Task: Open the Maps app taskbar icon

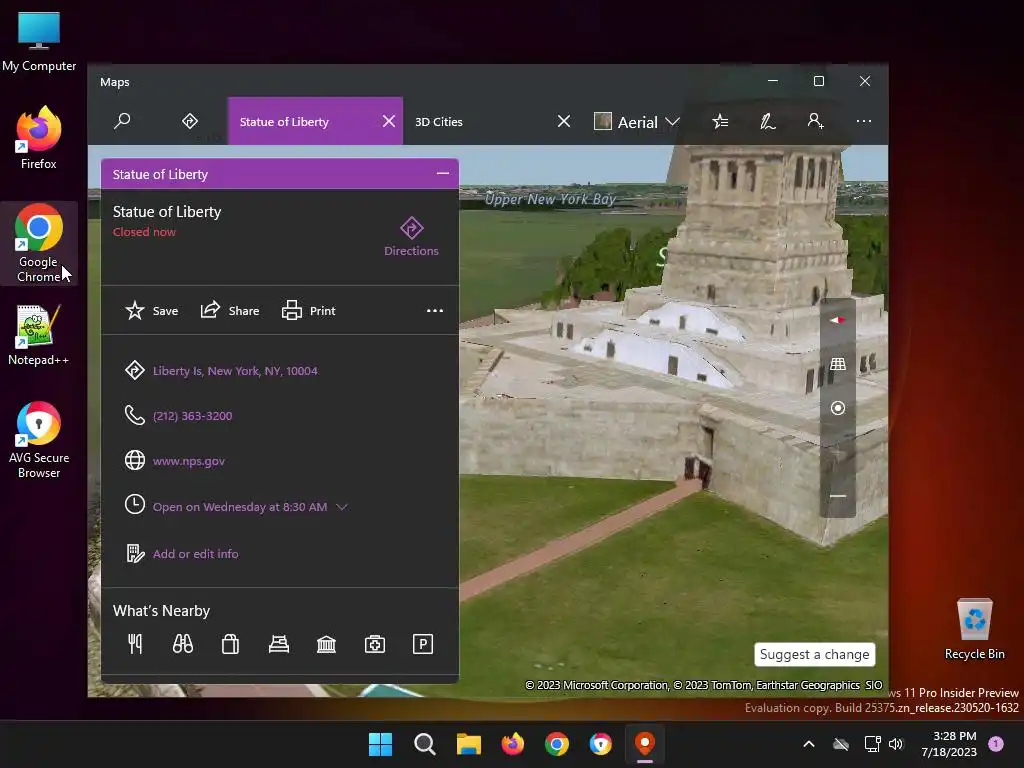Action: tap(645, 744)
